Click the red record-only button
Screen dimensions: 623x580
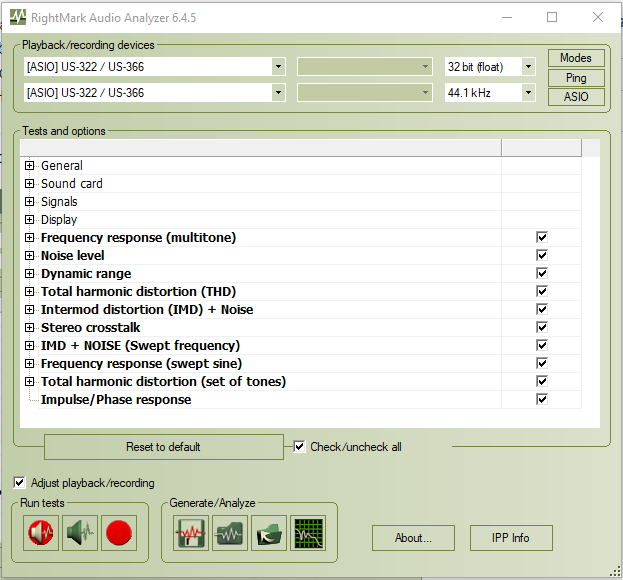coord(119,533)
